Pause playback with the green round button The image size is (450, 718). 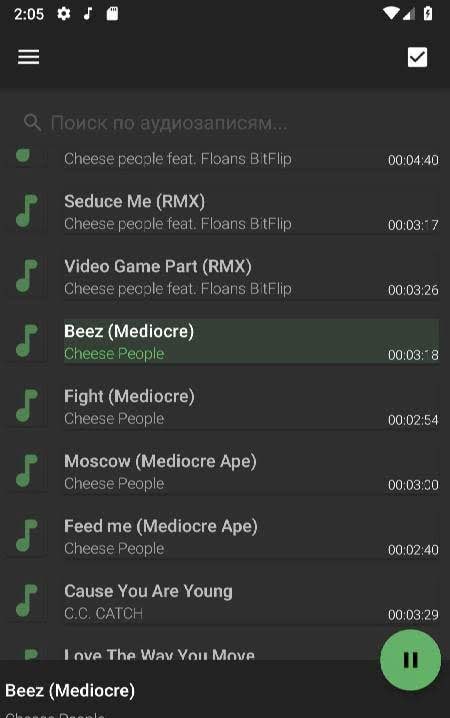pyautogui.click(x=410, y=660)
